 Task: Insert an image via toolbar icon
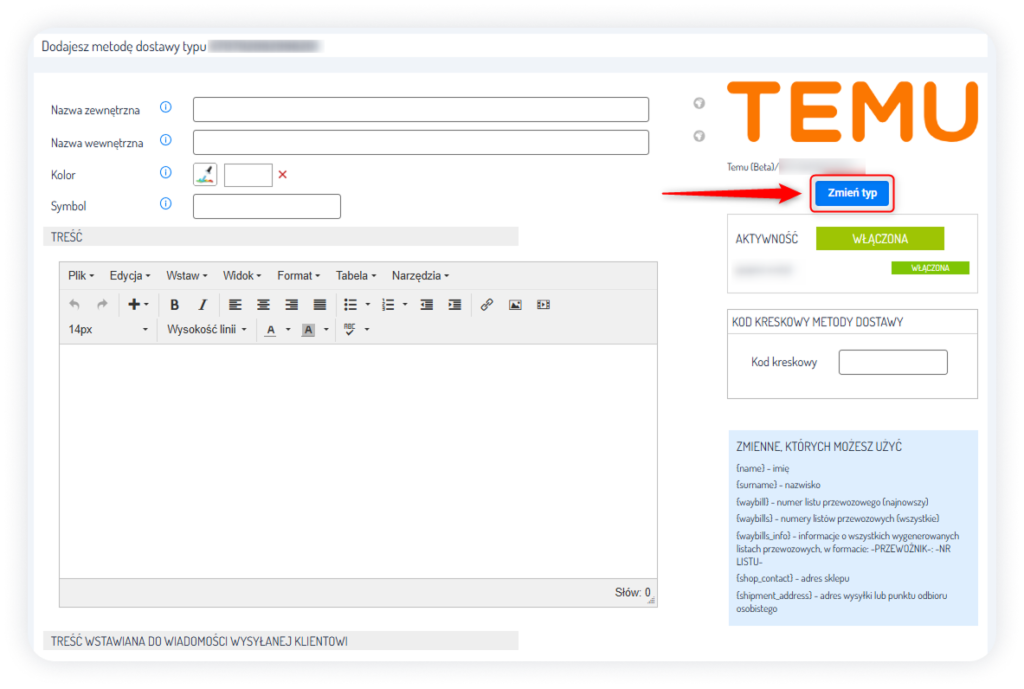pos(515,305)
